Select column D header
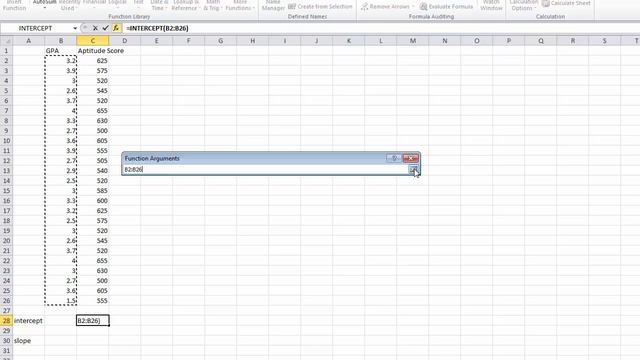This screenshot has width=640, height=360. [x=124, y=41]
